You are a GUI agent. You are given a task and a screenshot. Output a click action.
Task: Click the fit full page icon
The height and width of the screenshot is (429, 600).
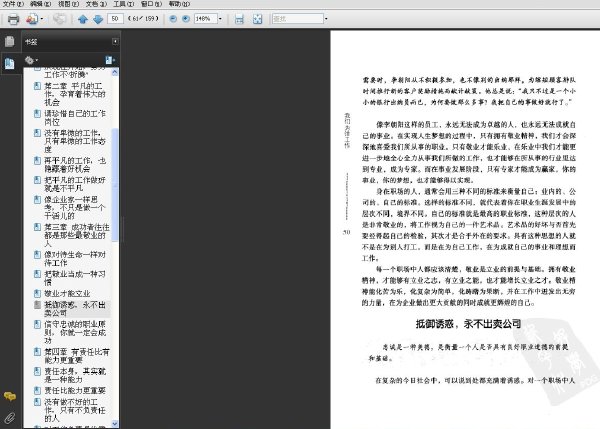tap(258, 19)
